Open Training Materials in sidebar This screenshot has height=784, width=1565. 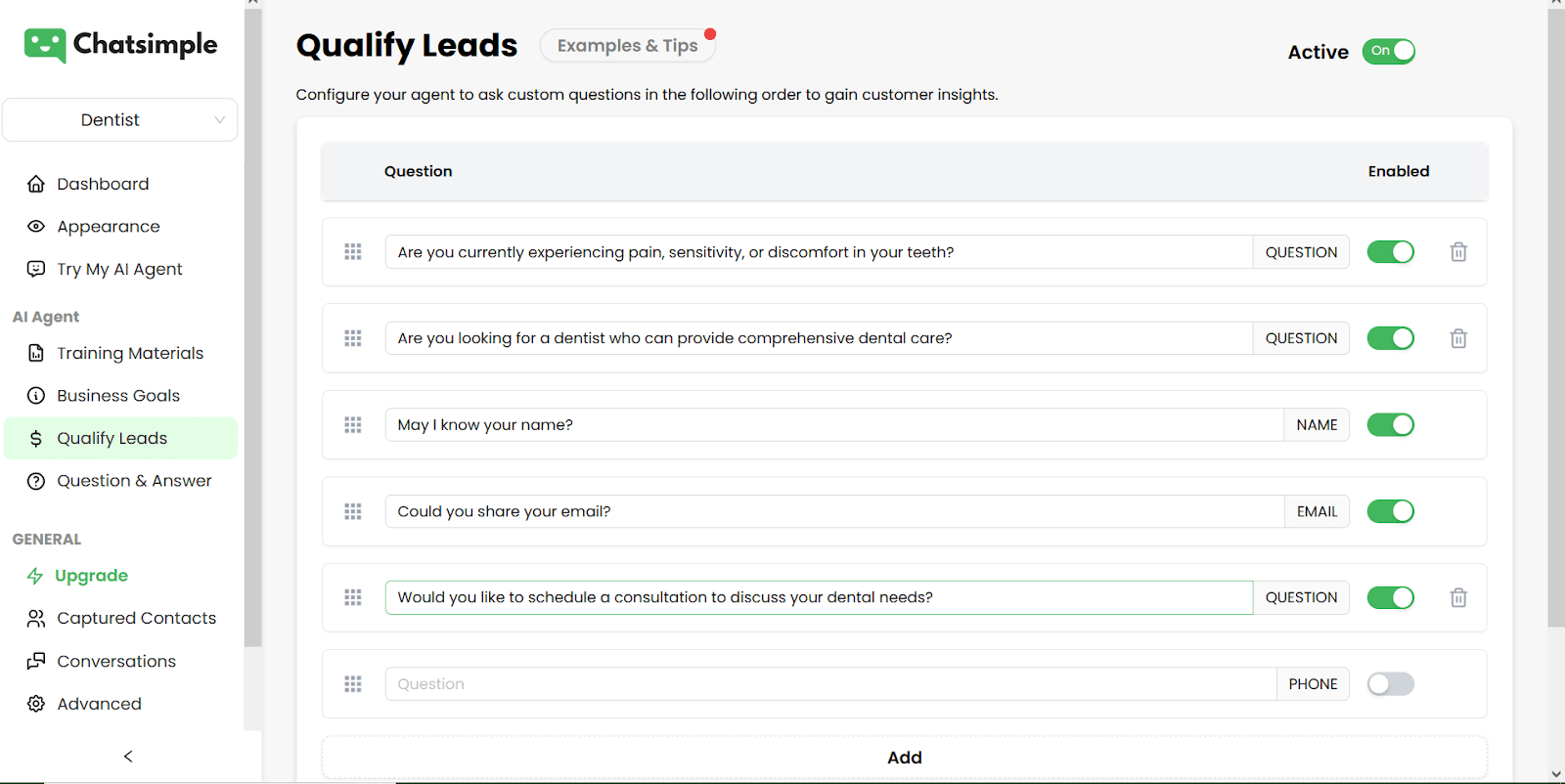pos(130,354)
